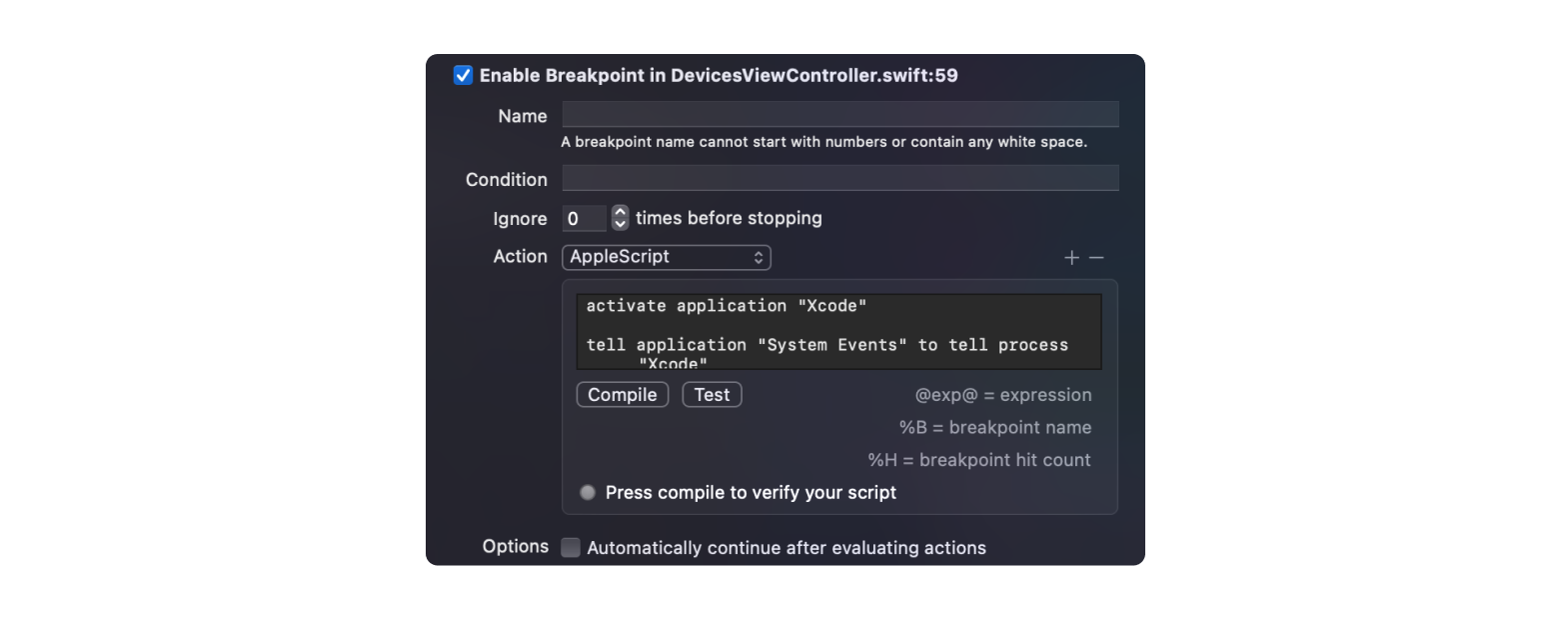Screen dimensions: 1568x618
Task: Select the Ignore count number field
Action: pos(584,219)
